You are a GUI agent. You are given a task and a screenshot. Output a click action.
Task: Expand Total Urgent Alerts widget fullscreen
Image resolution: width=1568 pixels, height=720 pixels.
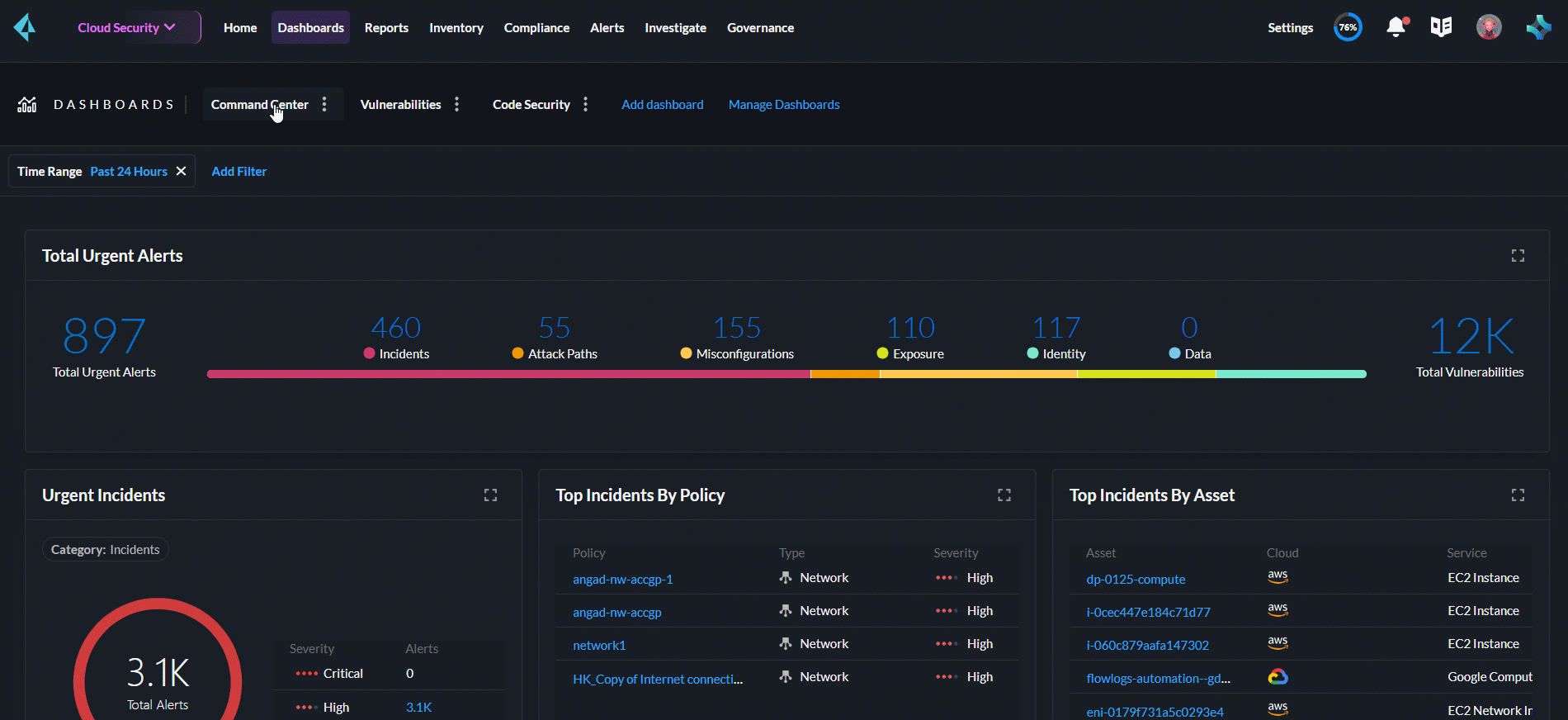click(1518, 256)
